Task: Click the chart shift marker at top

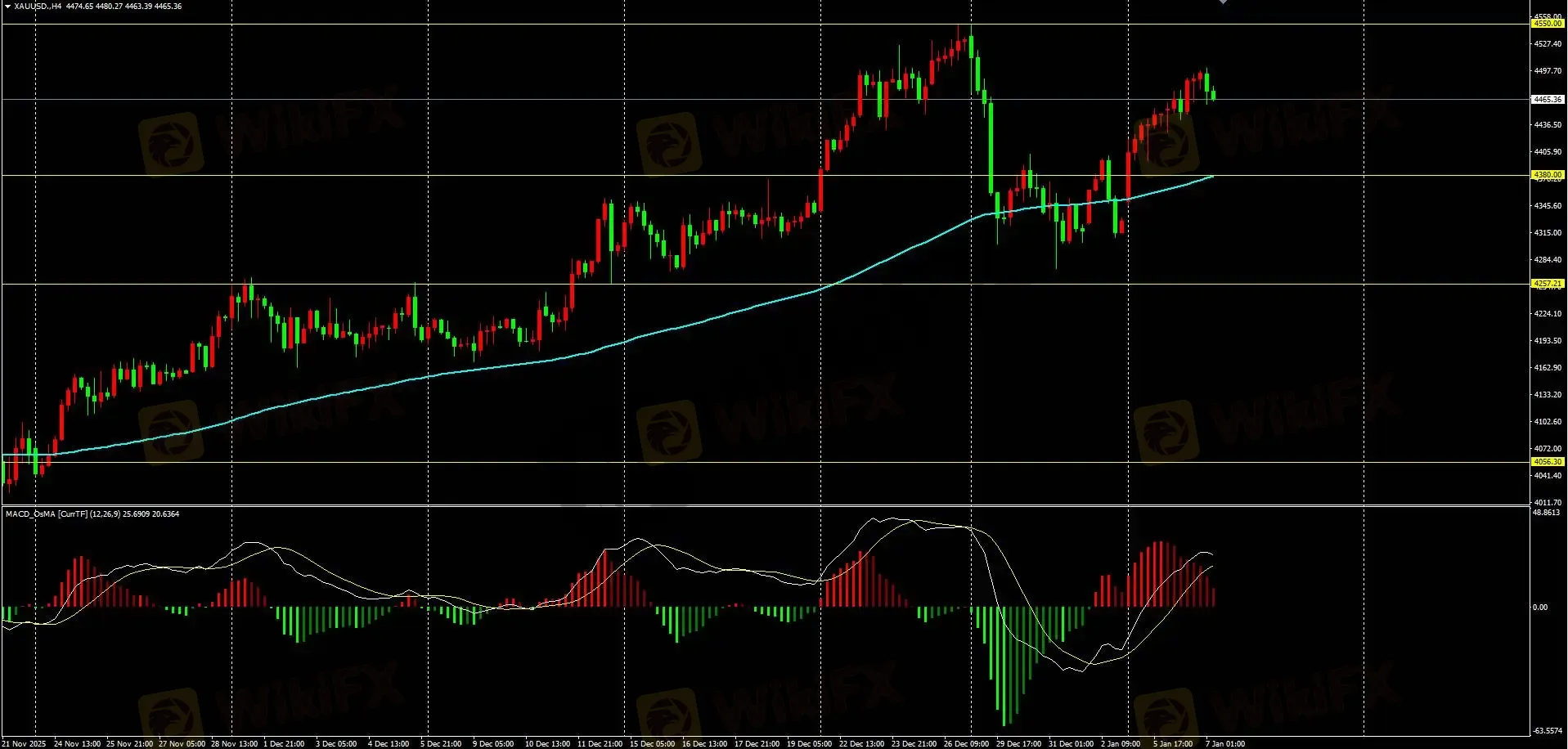Action: (x=1223, y=2)
